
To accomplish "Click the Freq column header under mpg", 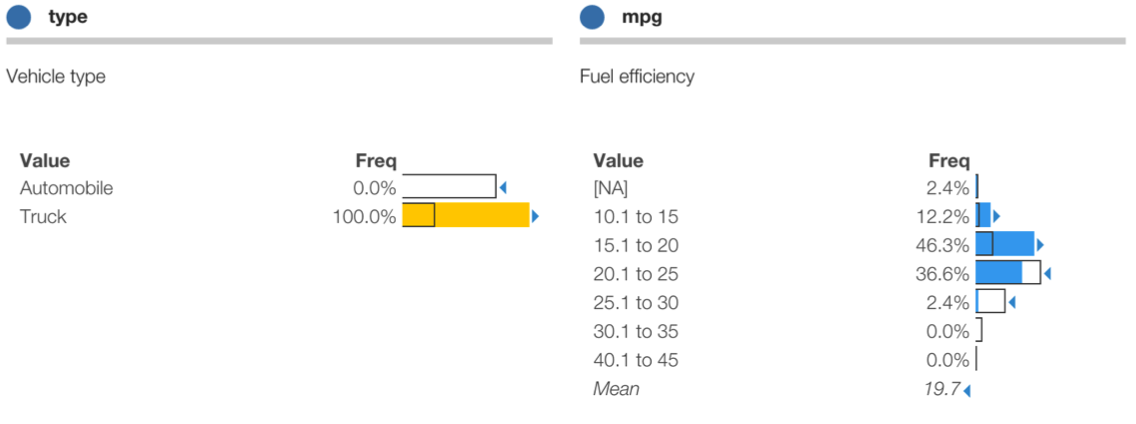I will pyautogui.click(x=949, y=160).
